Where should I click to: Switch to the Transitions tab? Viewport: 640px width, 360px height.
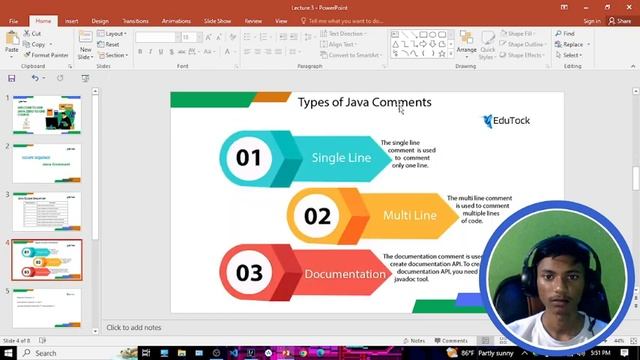(x=136, y=21)
